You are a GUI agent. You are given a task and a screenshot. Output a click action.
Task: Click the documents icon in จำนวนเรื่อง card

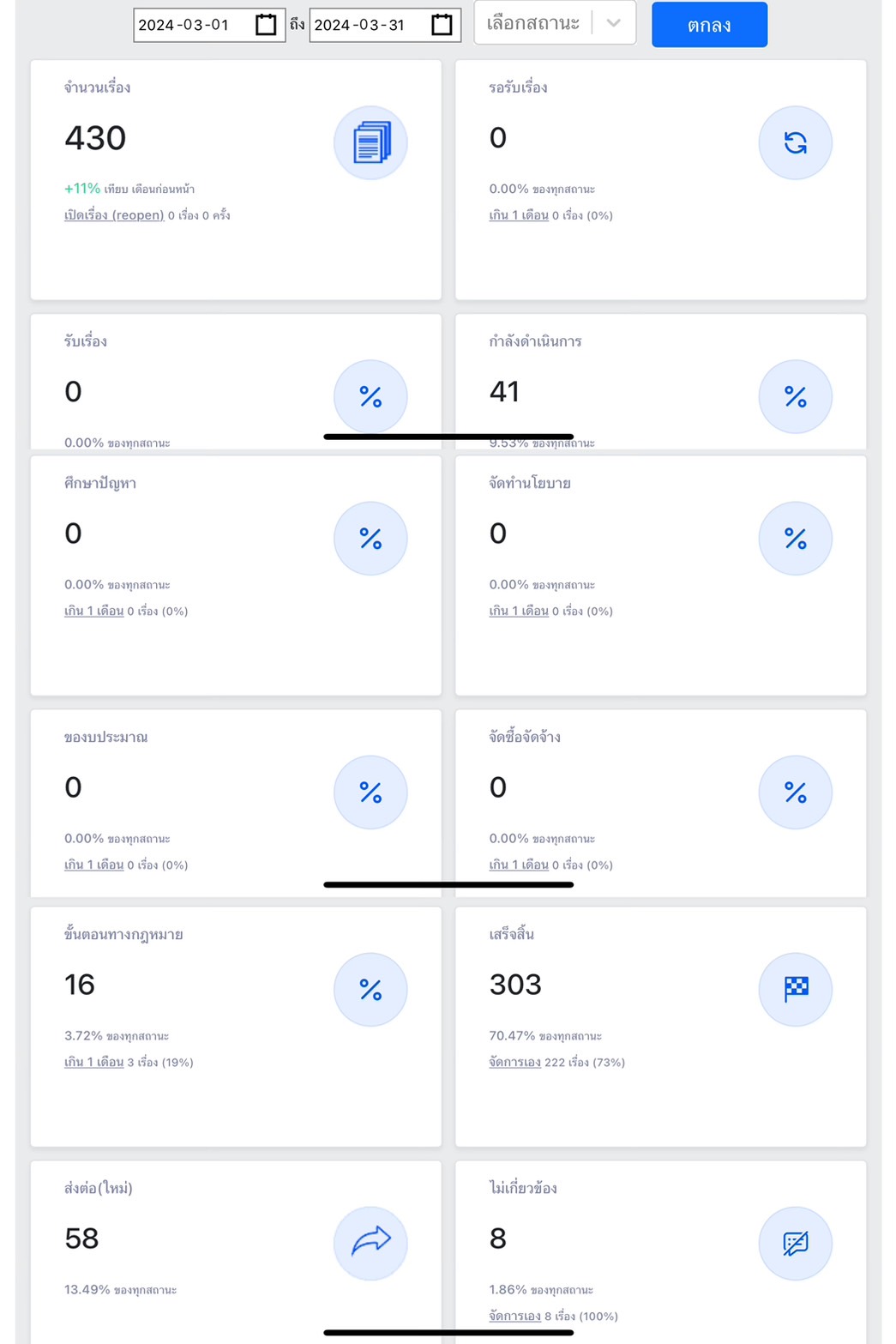[x=370, y=142]
